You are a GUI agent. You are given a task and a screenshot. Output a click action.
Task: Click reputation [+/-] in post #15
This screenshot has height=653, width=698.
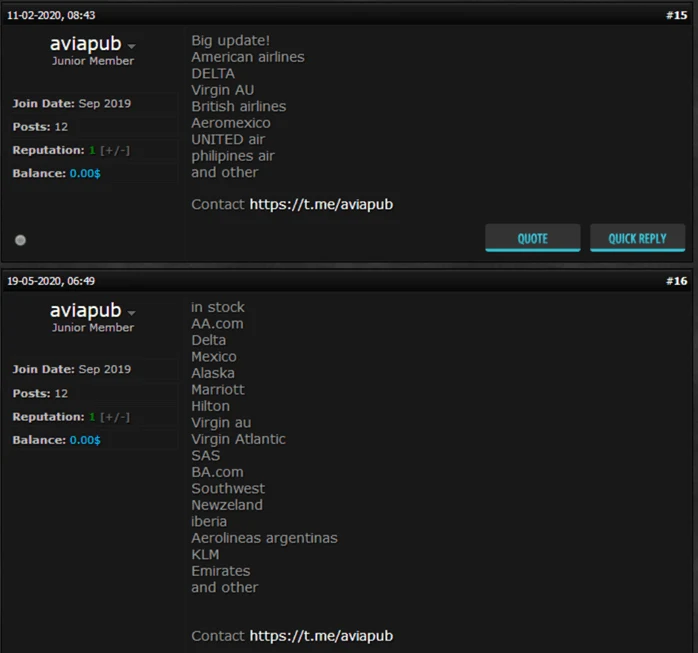click(115, 150)
